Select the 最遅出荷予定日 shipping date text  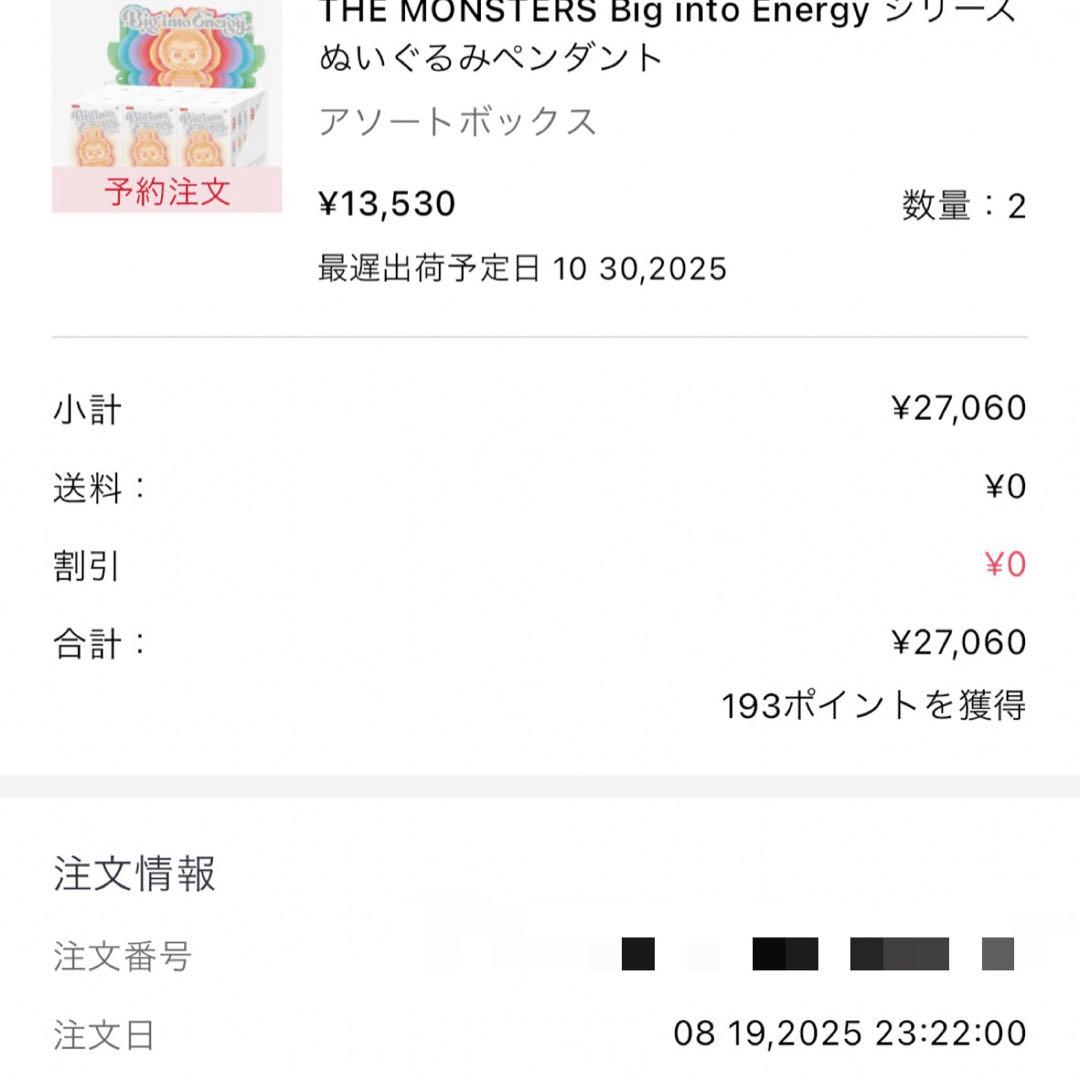click(x=520, y=268)
